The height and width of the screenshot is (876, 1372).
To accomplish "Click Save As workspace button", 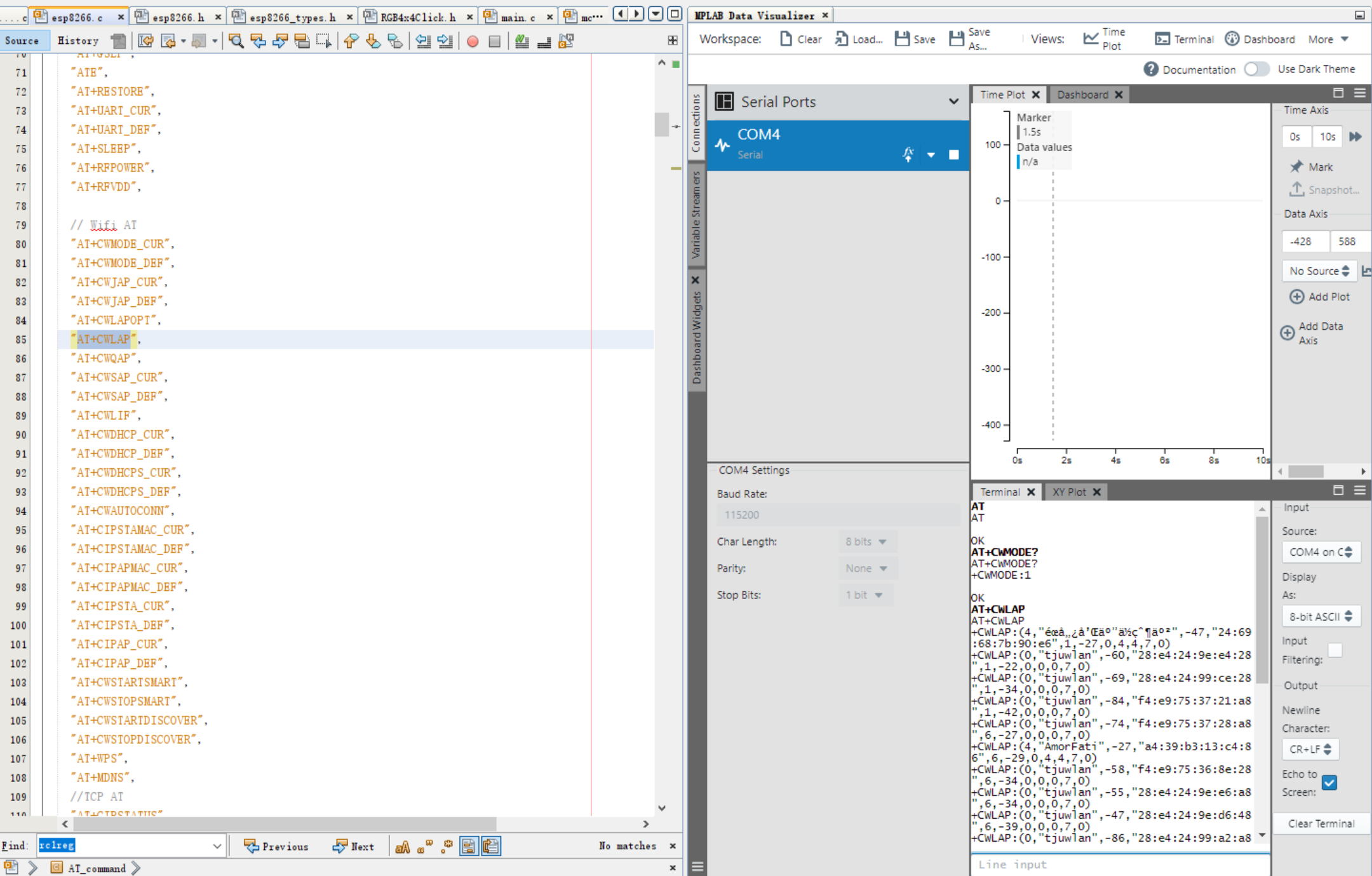I will pyautogui.click(x=970, y=39).
